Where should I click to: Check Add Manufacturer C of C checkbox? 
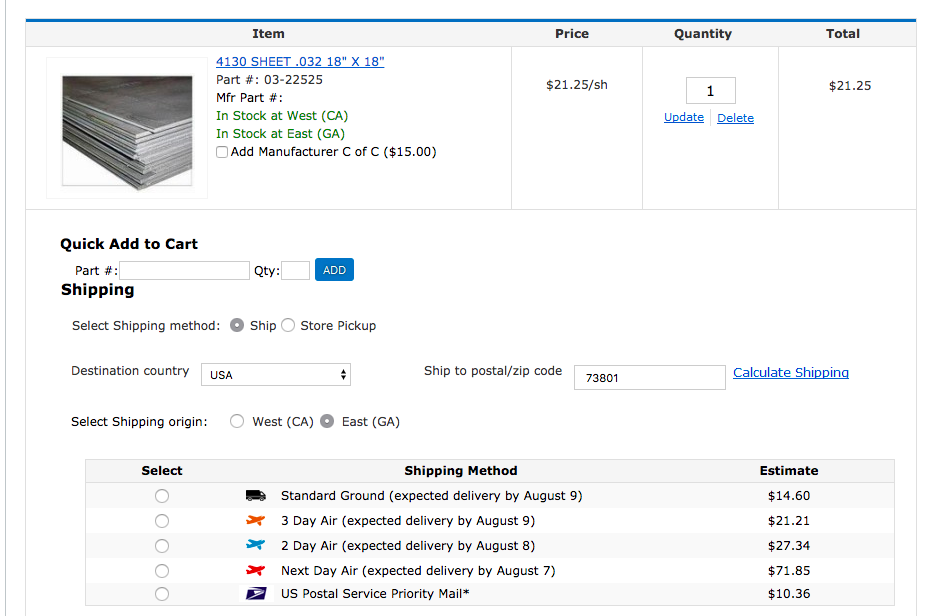(x=222, y=153)
